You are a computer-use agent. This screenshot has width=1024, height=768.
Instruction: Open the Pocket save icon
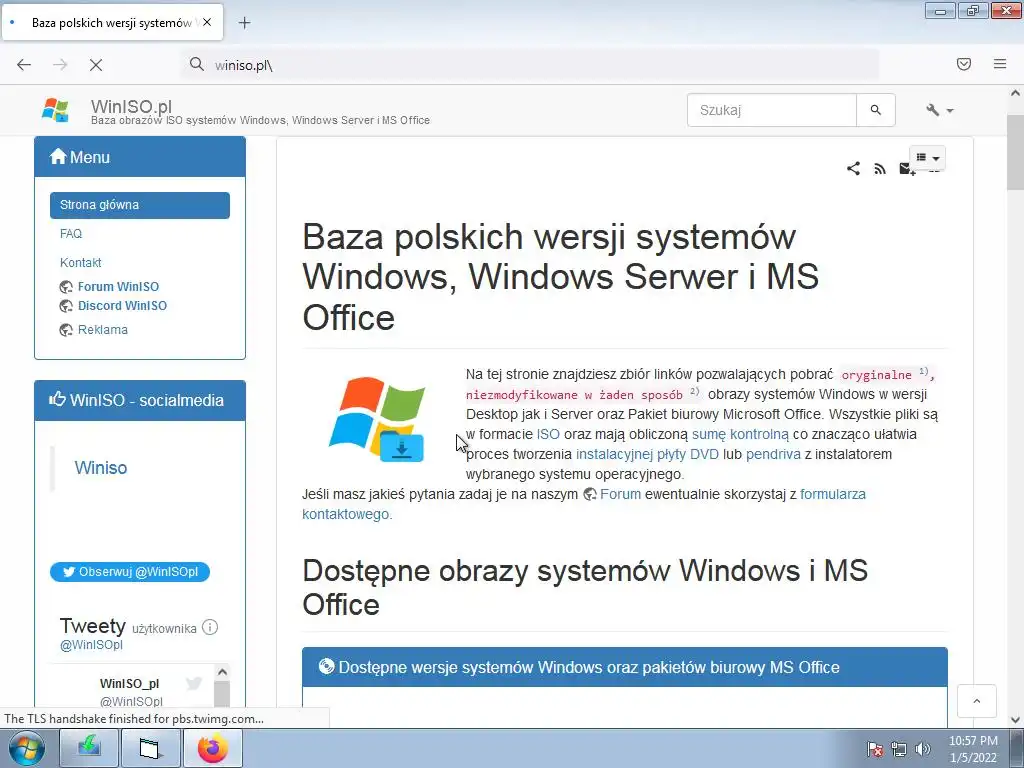(963, 64)
